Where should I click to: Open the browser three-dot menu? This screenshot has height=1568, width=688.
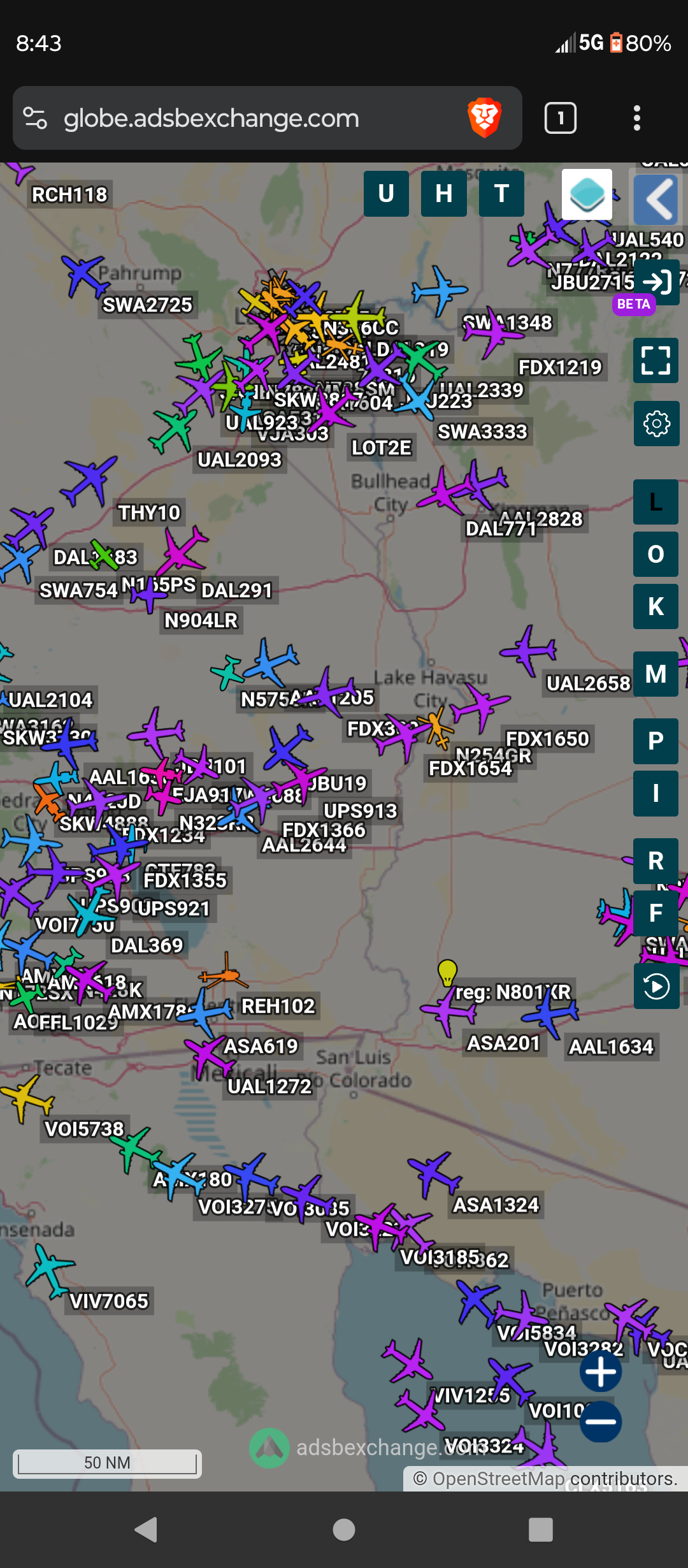point(636,118)
